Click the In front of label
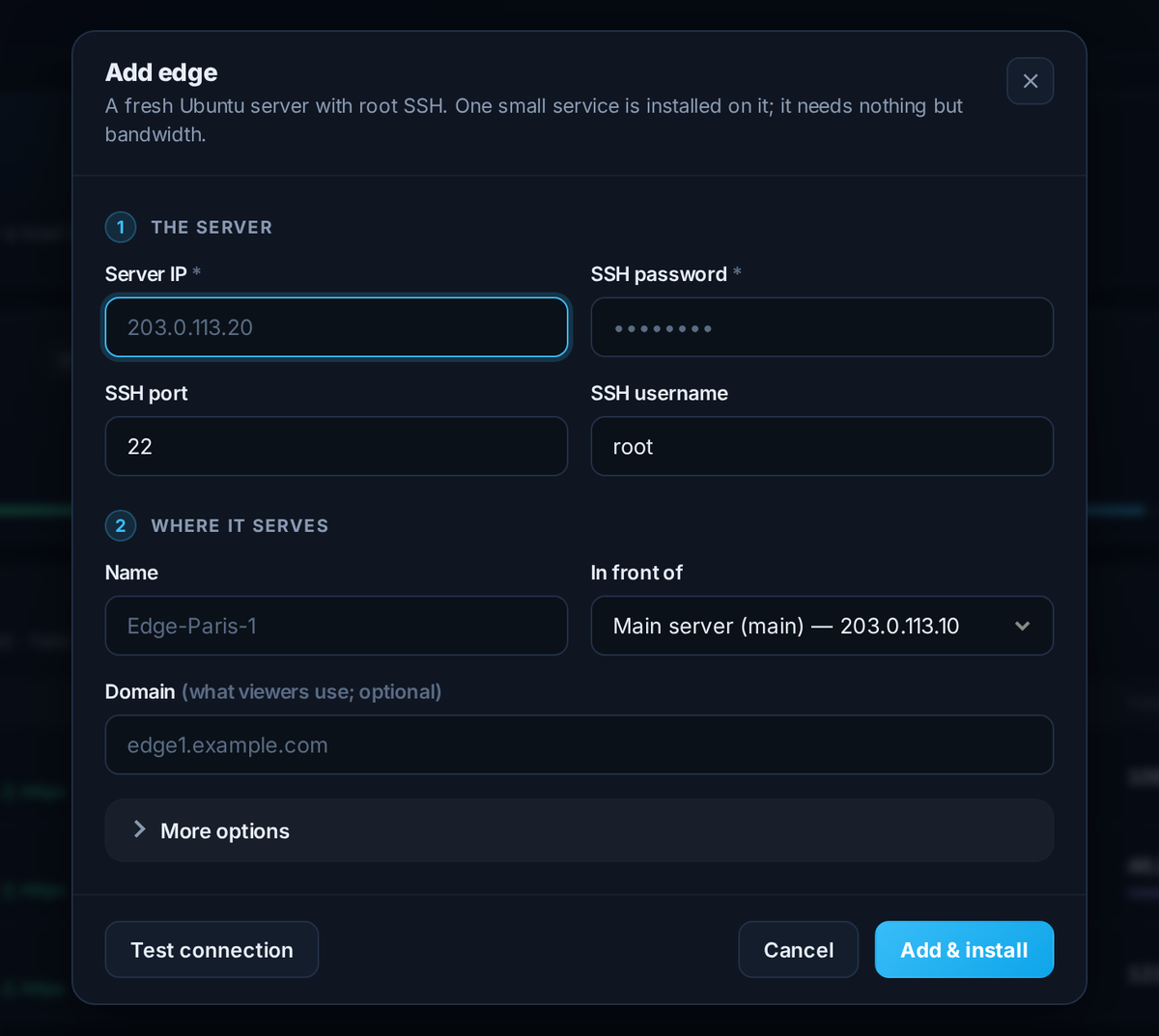 (636, 573)
